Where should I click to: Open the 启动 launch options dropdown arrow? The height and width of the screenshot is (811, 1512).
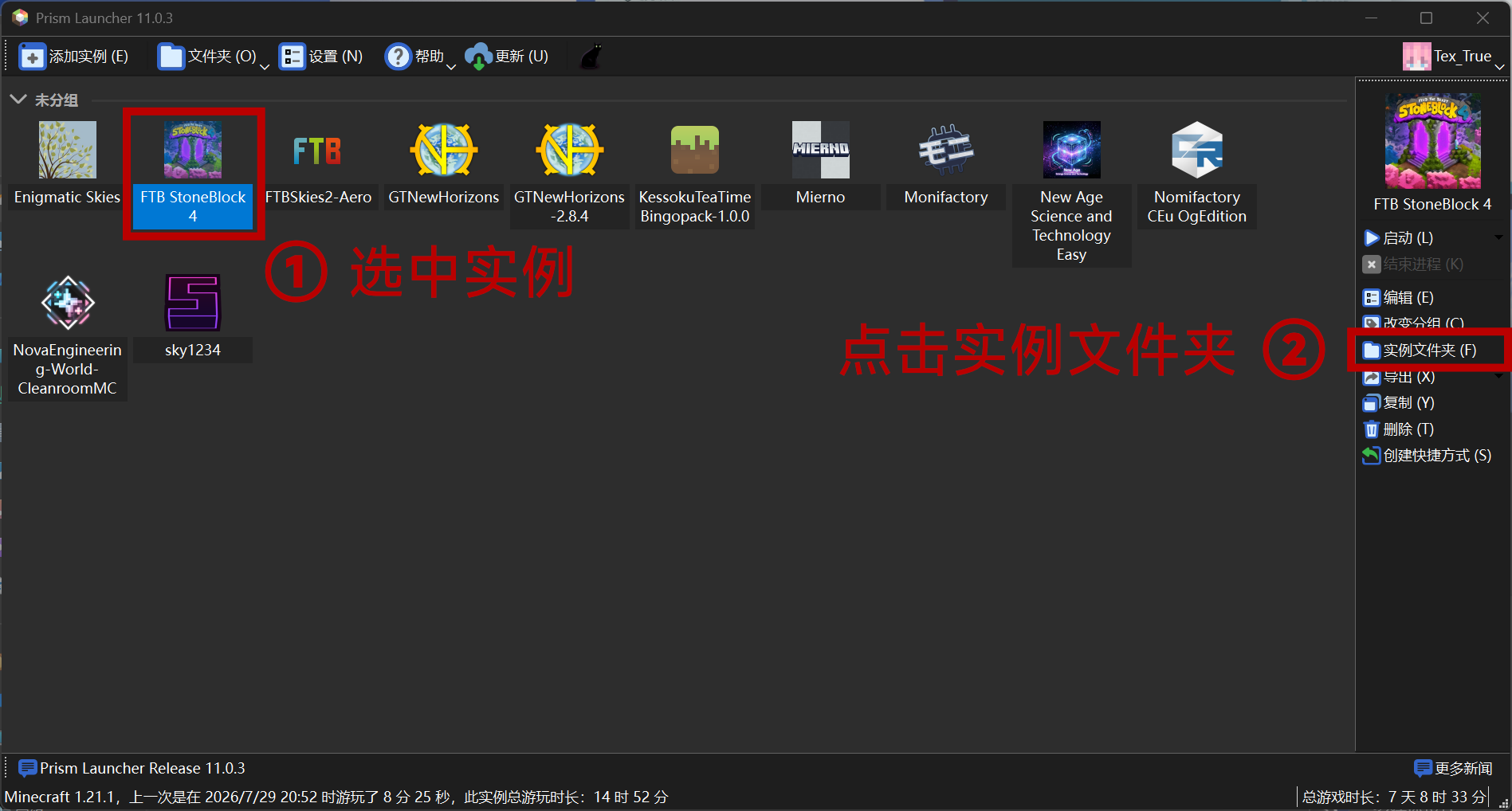(x=1498, y=238)
